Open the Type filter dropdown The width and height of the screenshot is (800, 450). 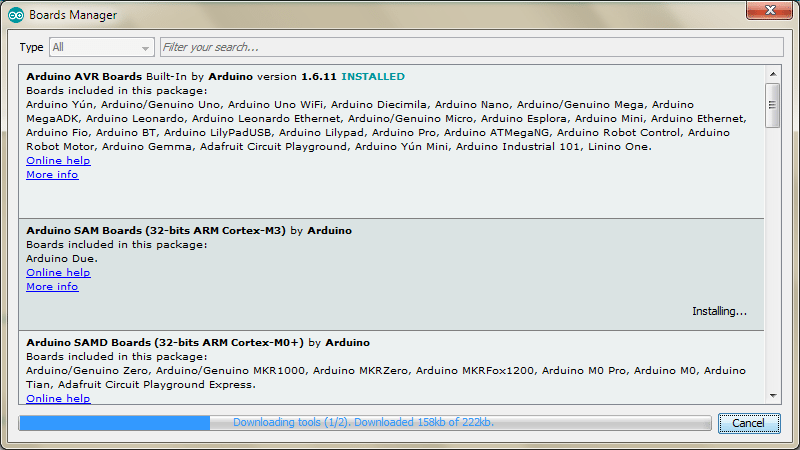click(100, 47)
